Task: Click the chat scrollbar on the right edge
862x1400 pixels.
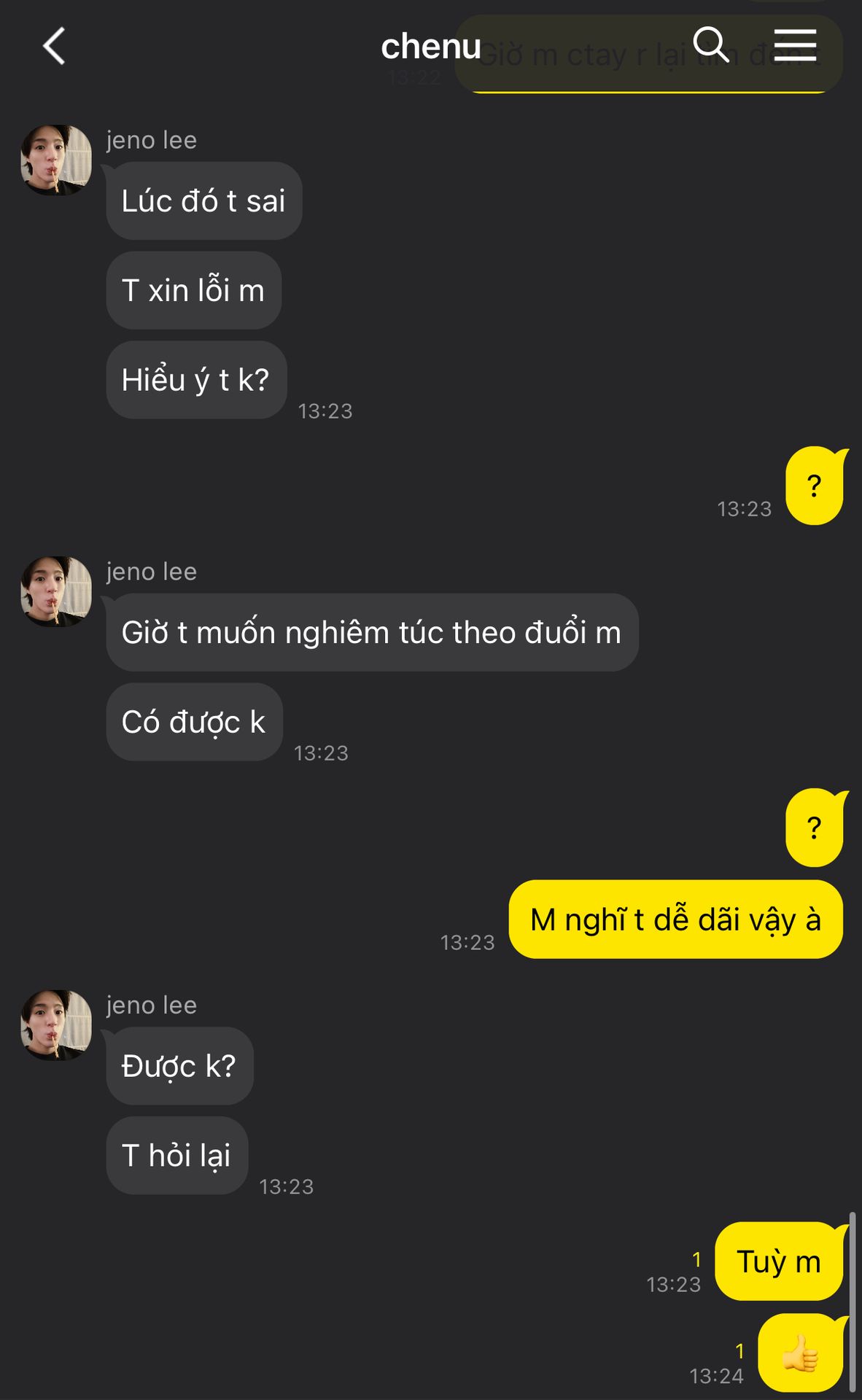Action: (852, 1303)
